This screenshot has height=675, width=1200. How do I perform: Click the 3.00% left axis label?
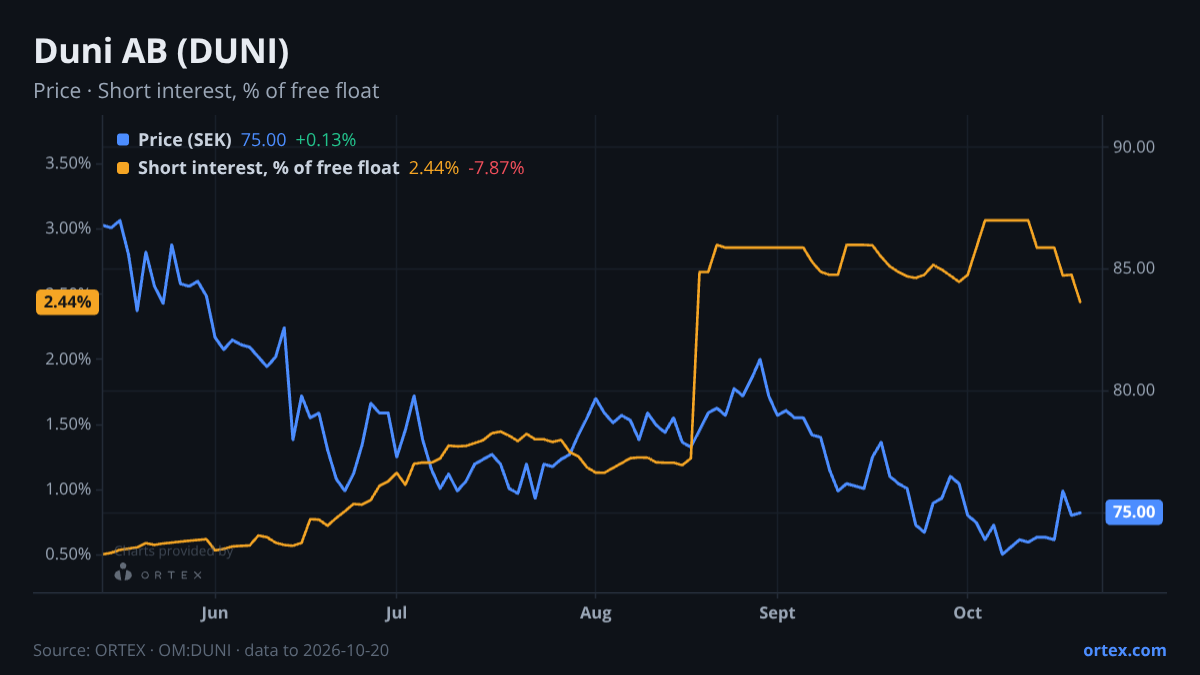(x=68, y=228)
